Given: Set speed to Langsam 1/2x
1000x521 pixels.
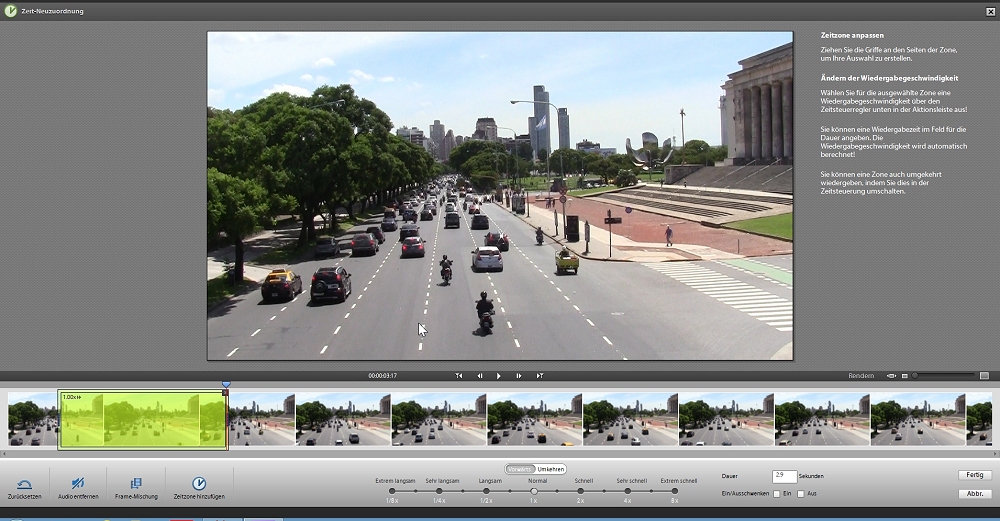Looking at the screenshot, I should pyautogui.click(x=486, y=491).
